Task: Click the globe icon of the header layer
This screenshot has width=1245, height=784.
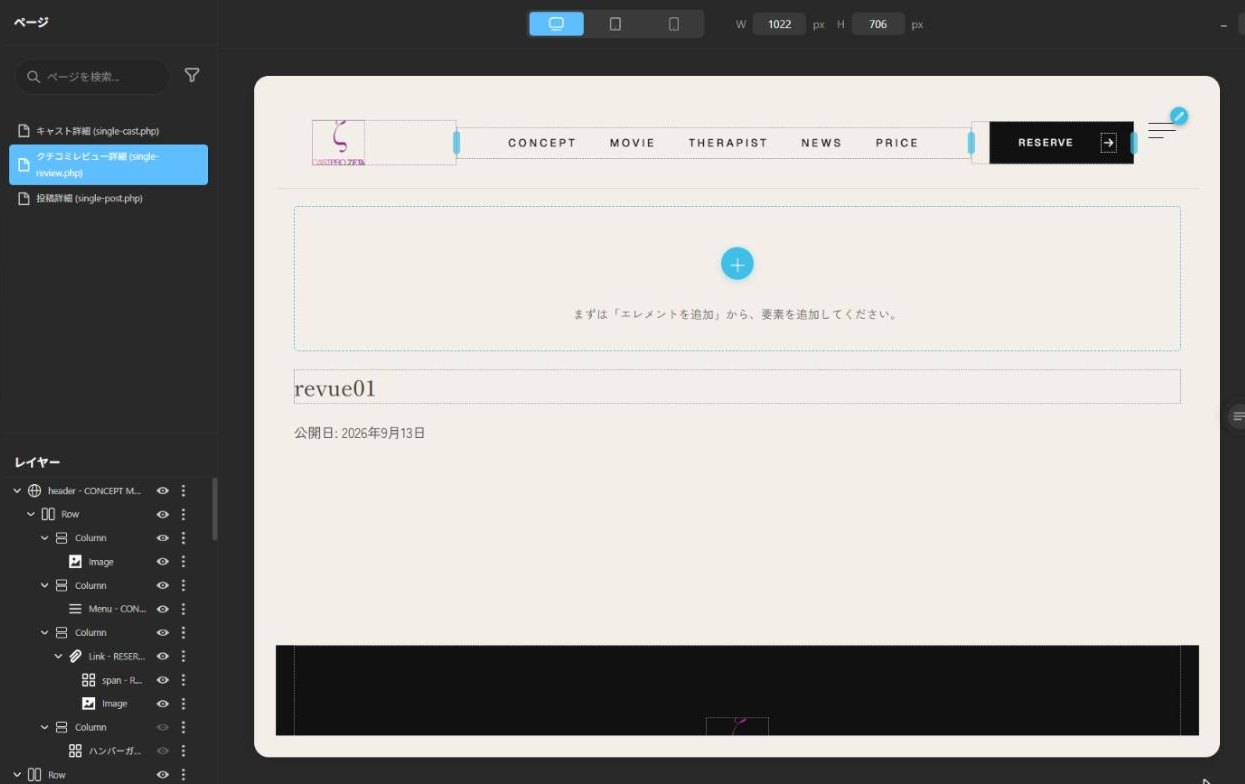Action: pyautogui.click(x=34, y=491)
